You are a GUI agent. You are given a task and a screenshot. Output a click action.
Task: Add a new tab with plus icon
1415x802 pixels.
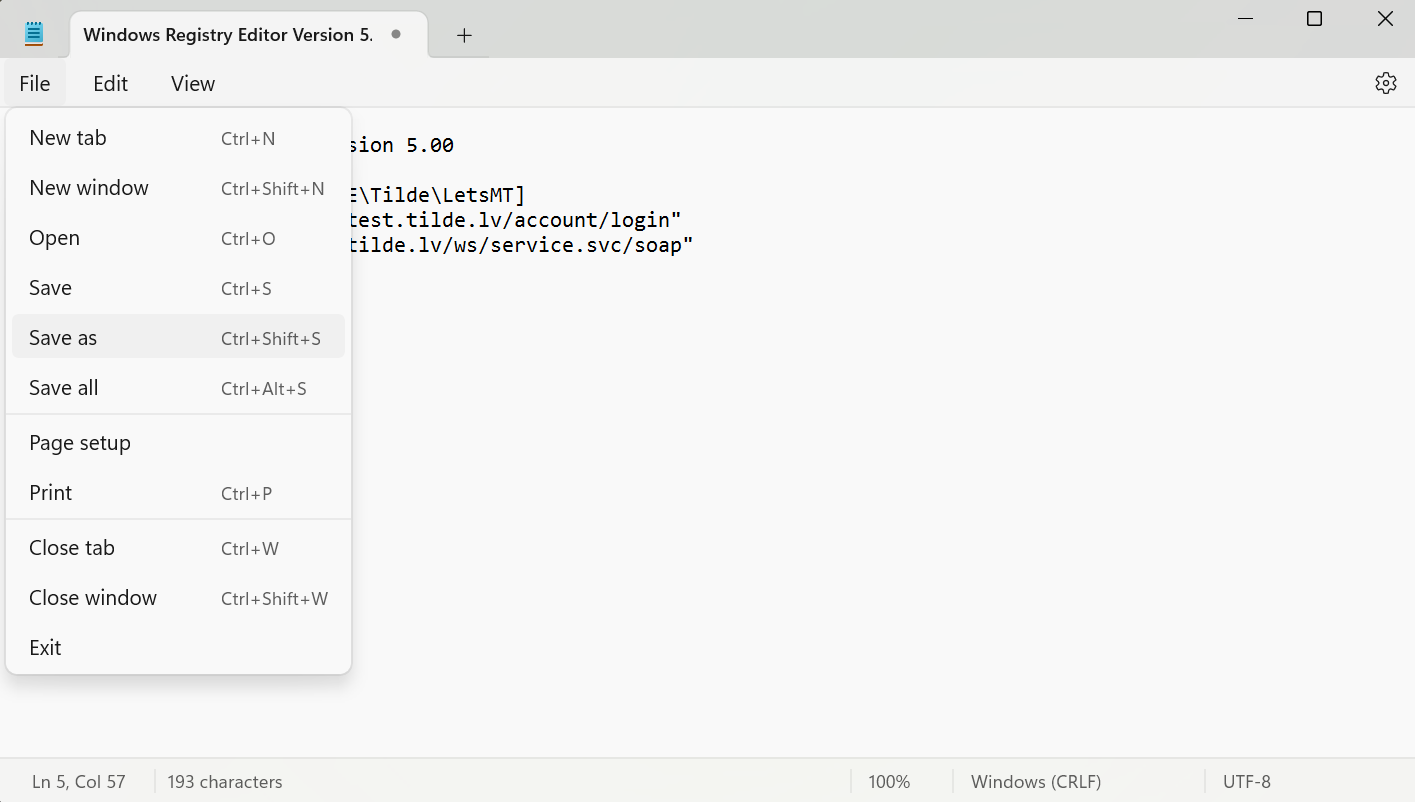464,35
